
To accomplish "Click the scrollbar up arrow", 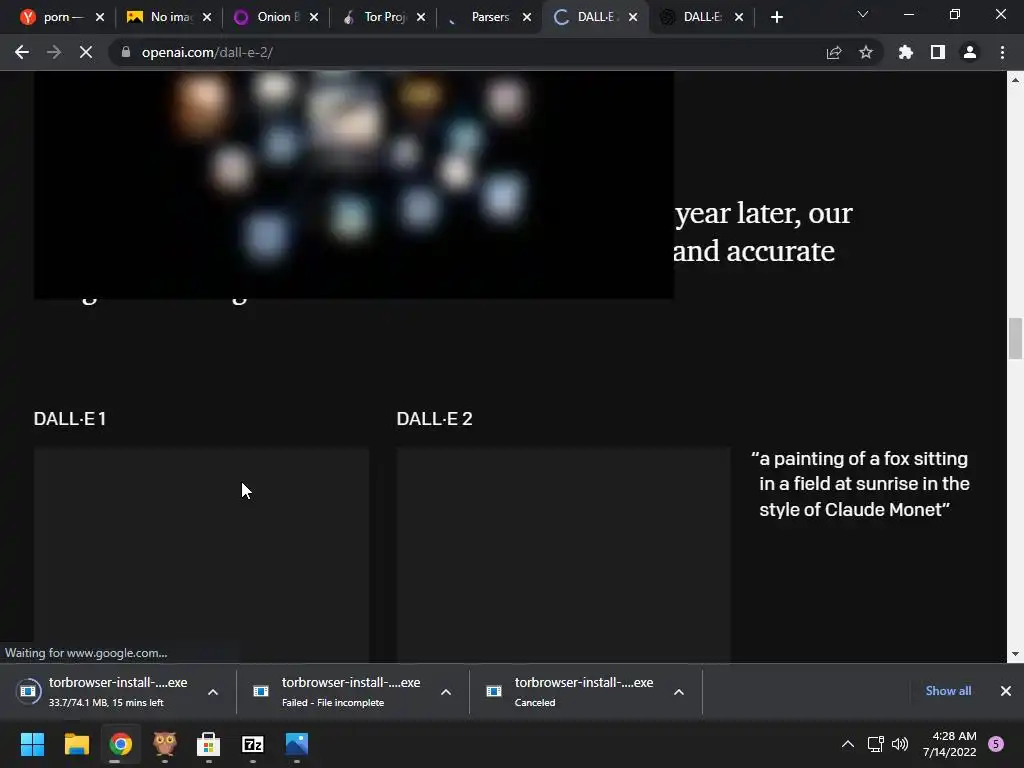I will (1015, 80).
